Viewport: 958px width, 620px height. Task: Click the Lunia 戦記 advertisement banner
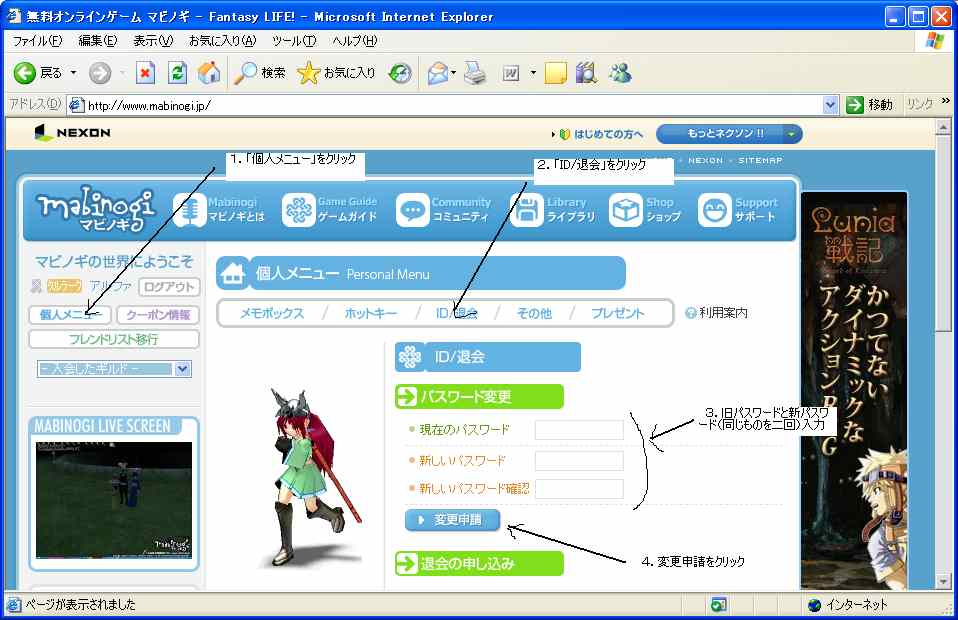point(854,391)
